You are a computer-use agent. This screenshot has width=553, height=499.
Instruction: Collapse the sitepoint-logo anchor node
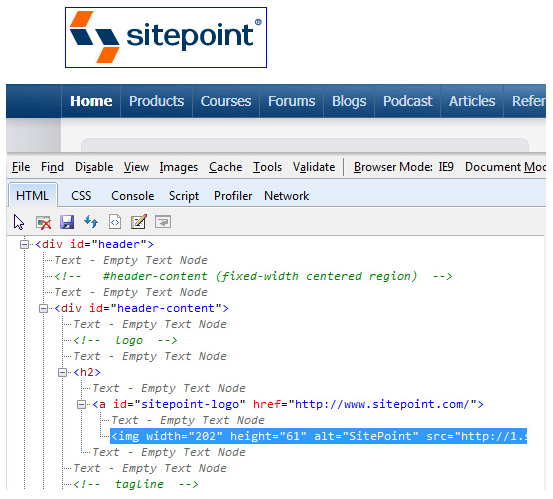(81, 404)
